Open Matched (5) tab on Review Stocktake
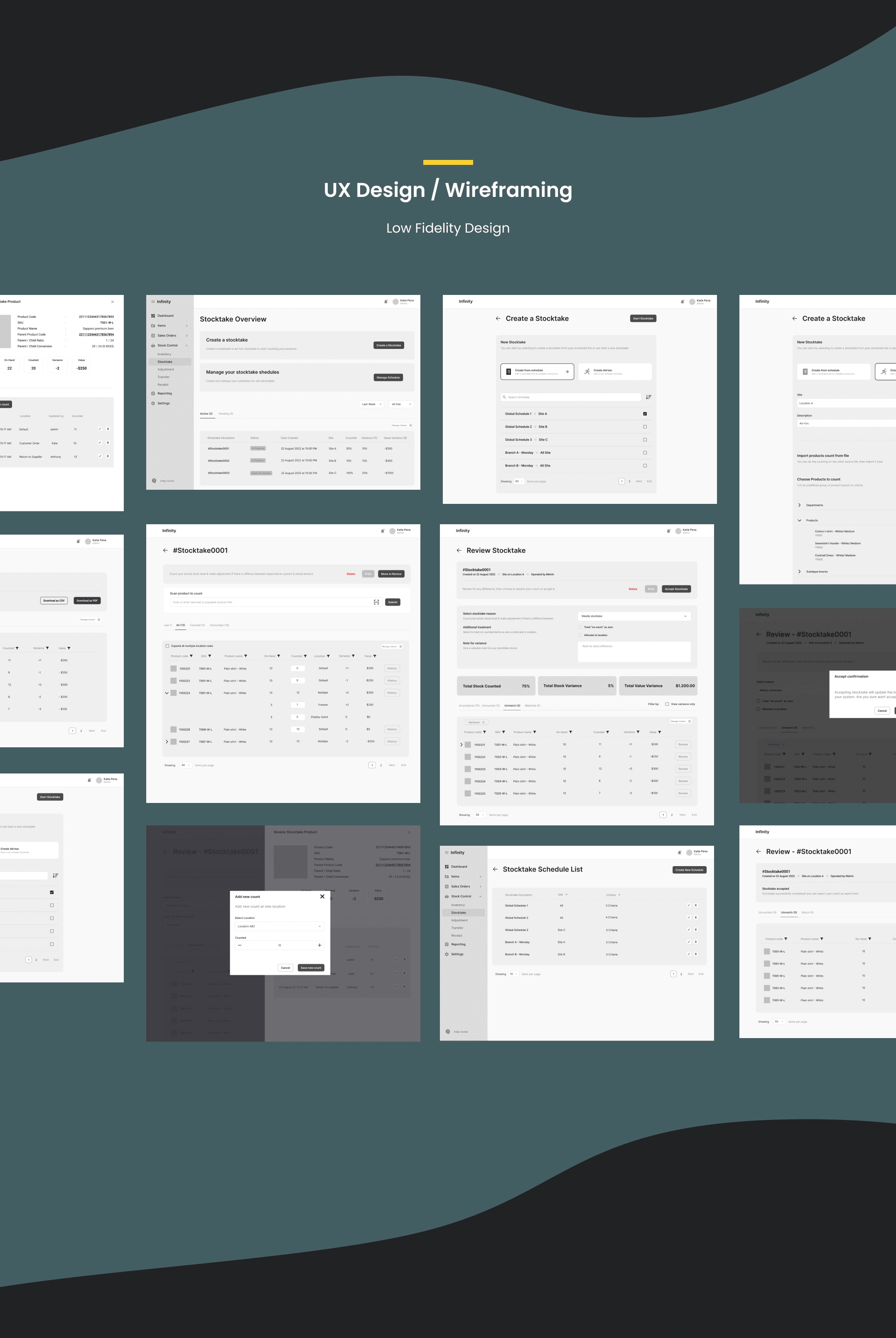This screenshot has width=896, height=1338. pyautogui.click(x=533, y=706)
